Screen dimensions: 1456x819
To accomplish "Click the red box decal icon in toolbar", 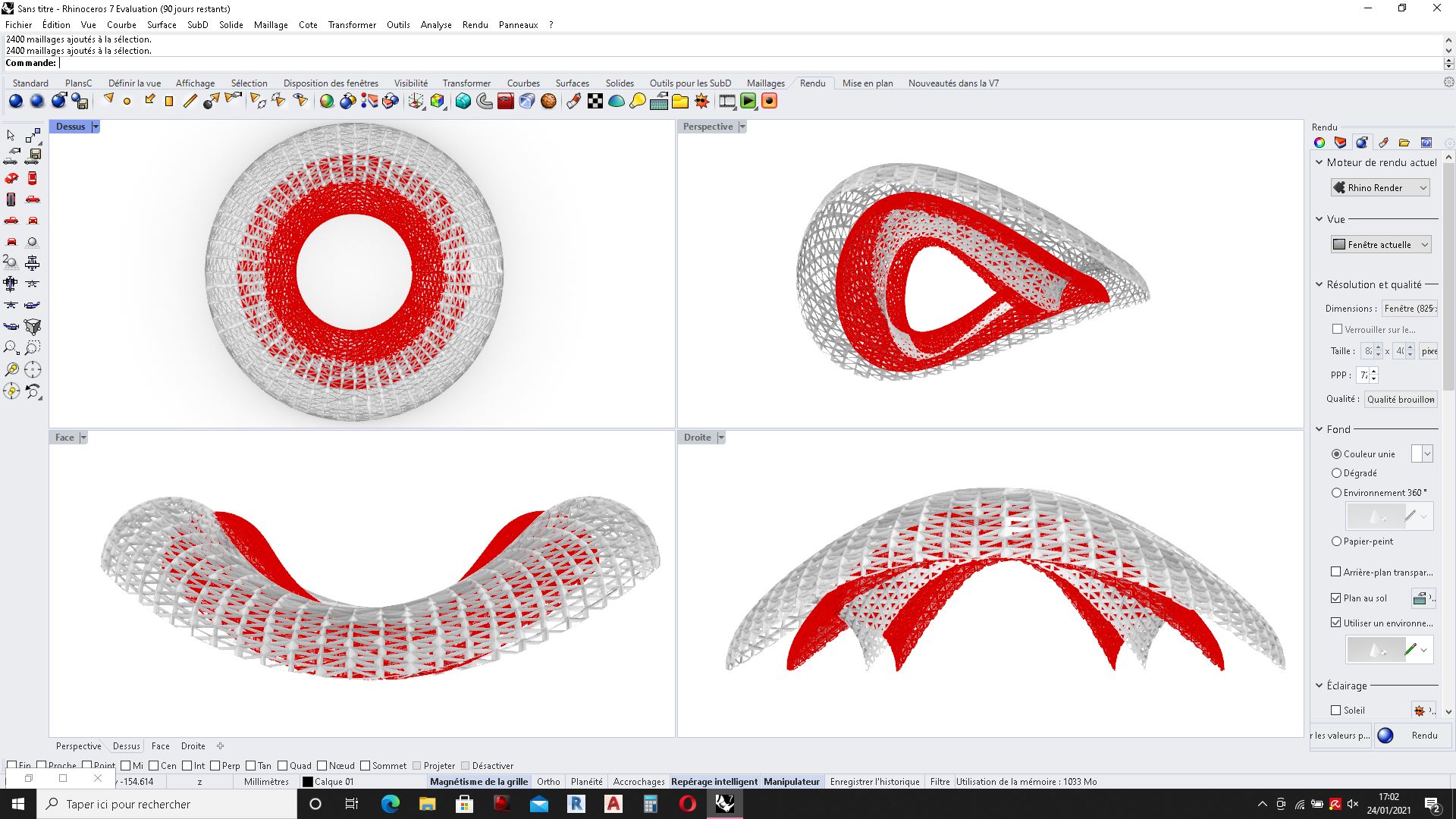I will tap(506, 101).
